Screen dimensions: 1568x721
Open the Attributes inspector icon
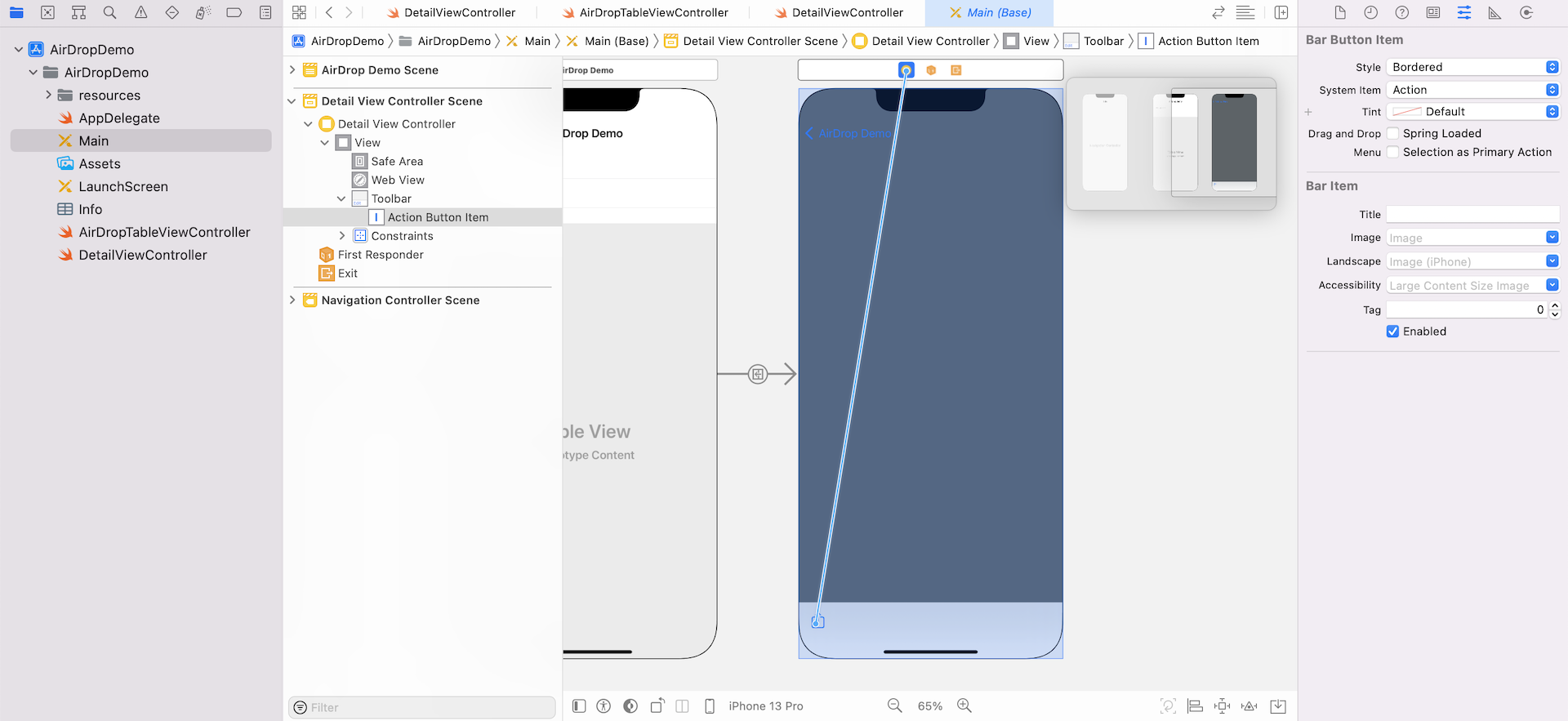[1464, 13]
